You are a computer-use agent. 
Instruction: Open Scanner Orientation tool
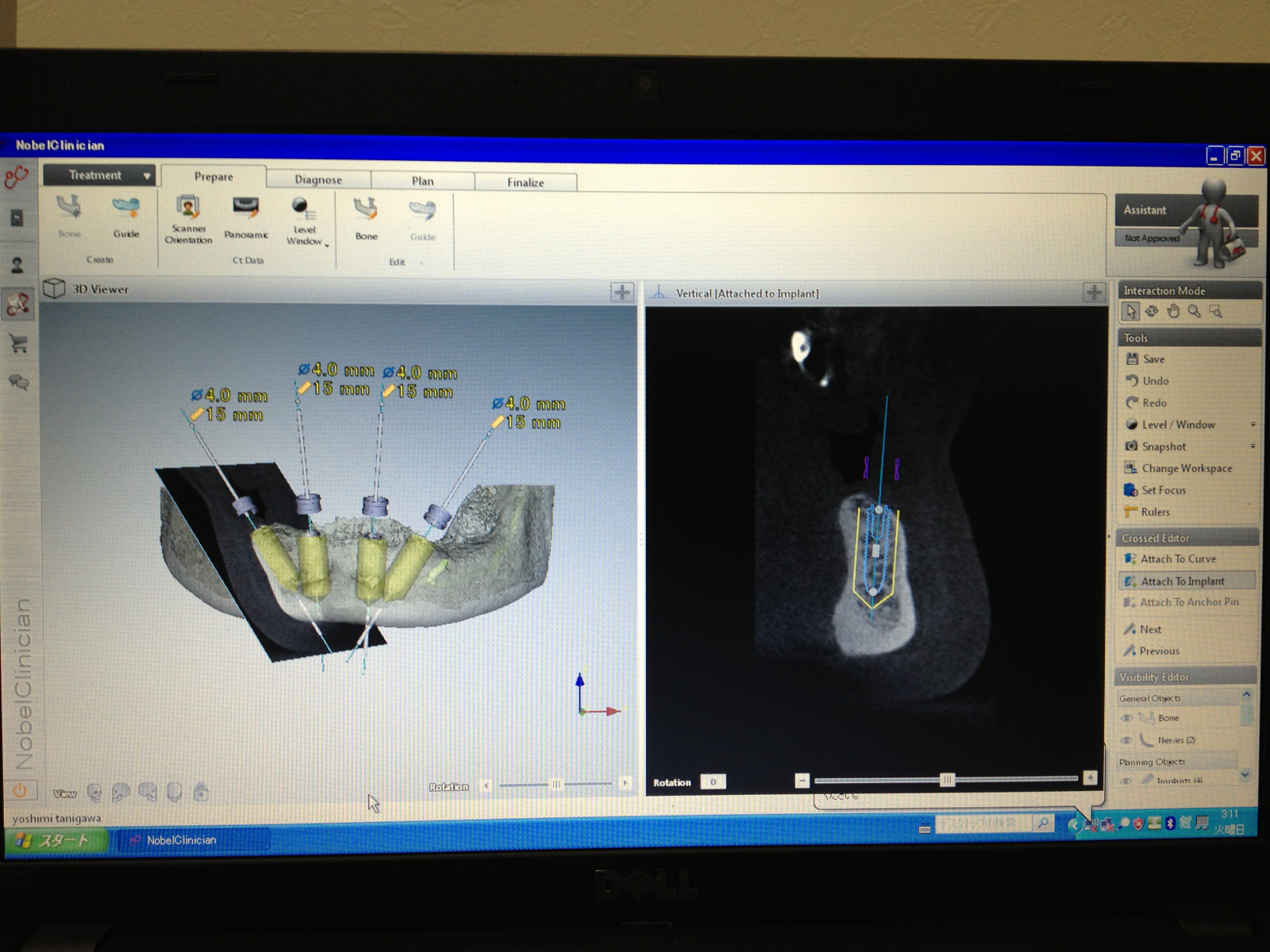[188, 220]
